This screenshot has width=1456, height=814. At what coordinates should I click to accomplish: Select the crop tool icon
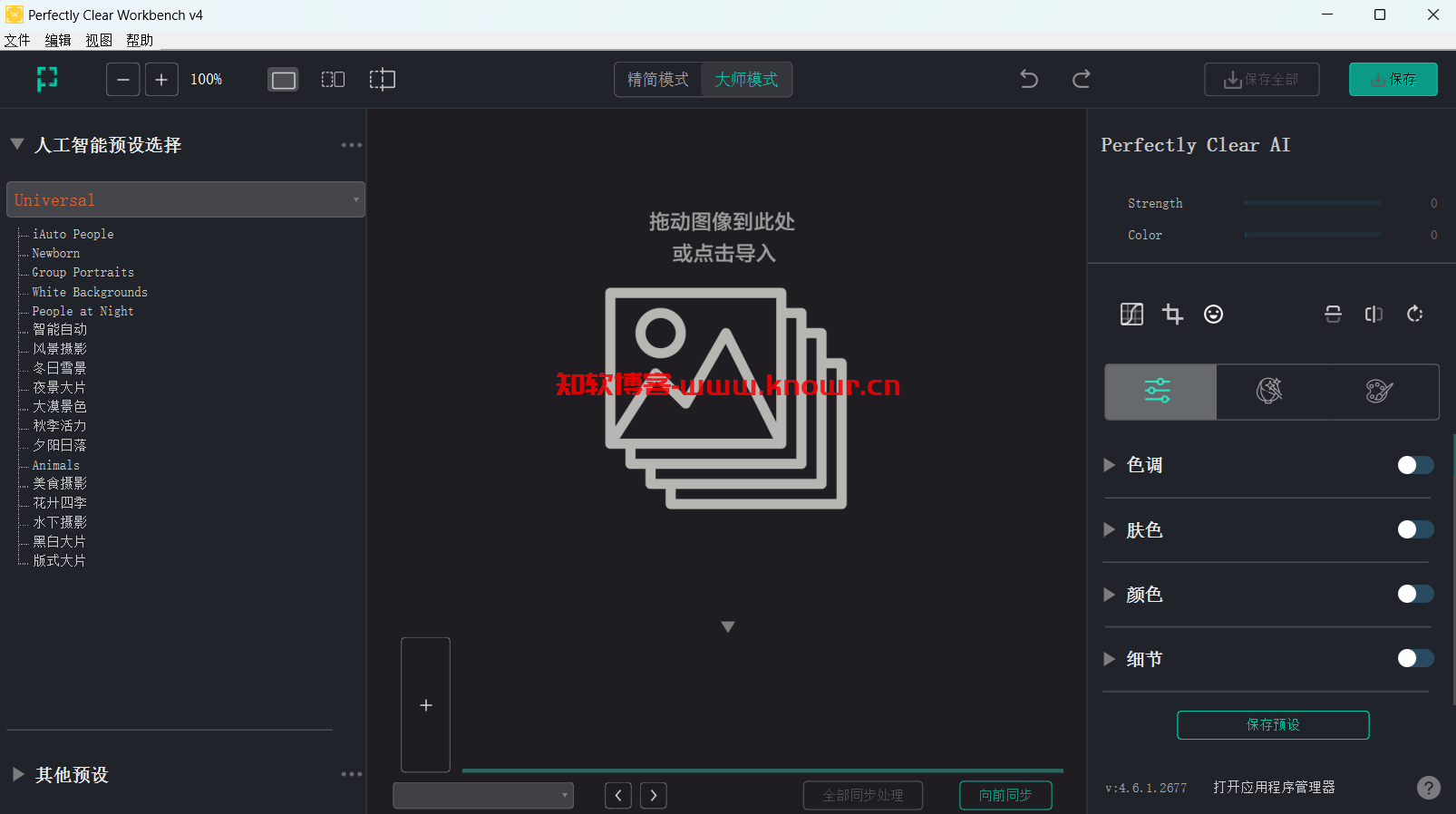pos(1172,314)
